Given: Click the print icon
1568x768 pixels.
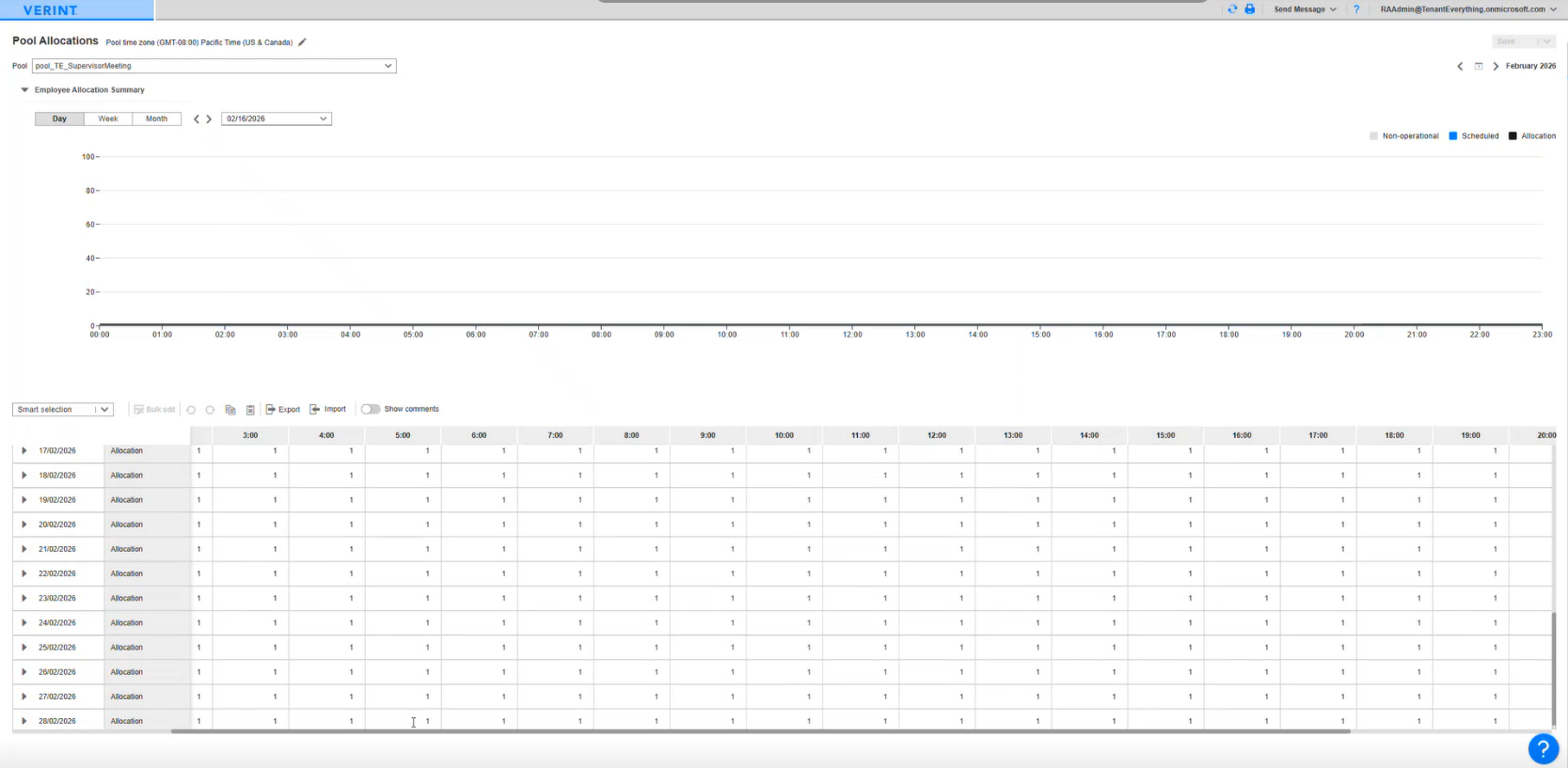Looking at the screenshot, I should [1250, 9].
